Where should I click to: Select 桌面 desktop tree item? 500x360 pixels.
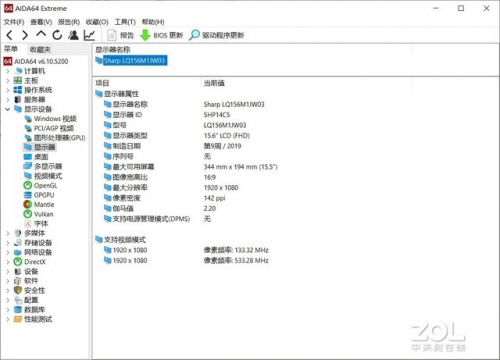36,157
